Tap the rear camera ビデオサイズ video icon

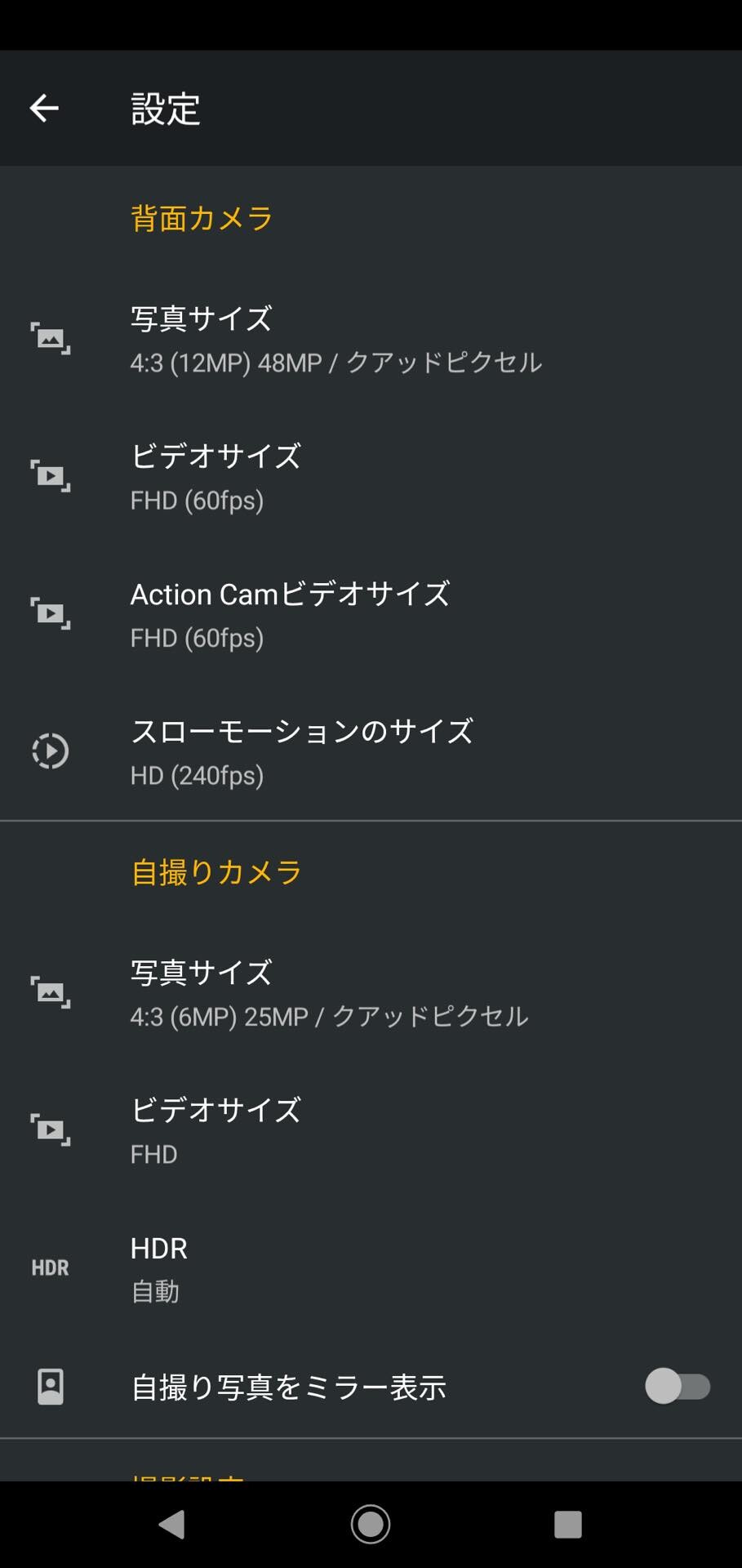(x=51, y=476)
